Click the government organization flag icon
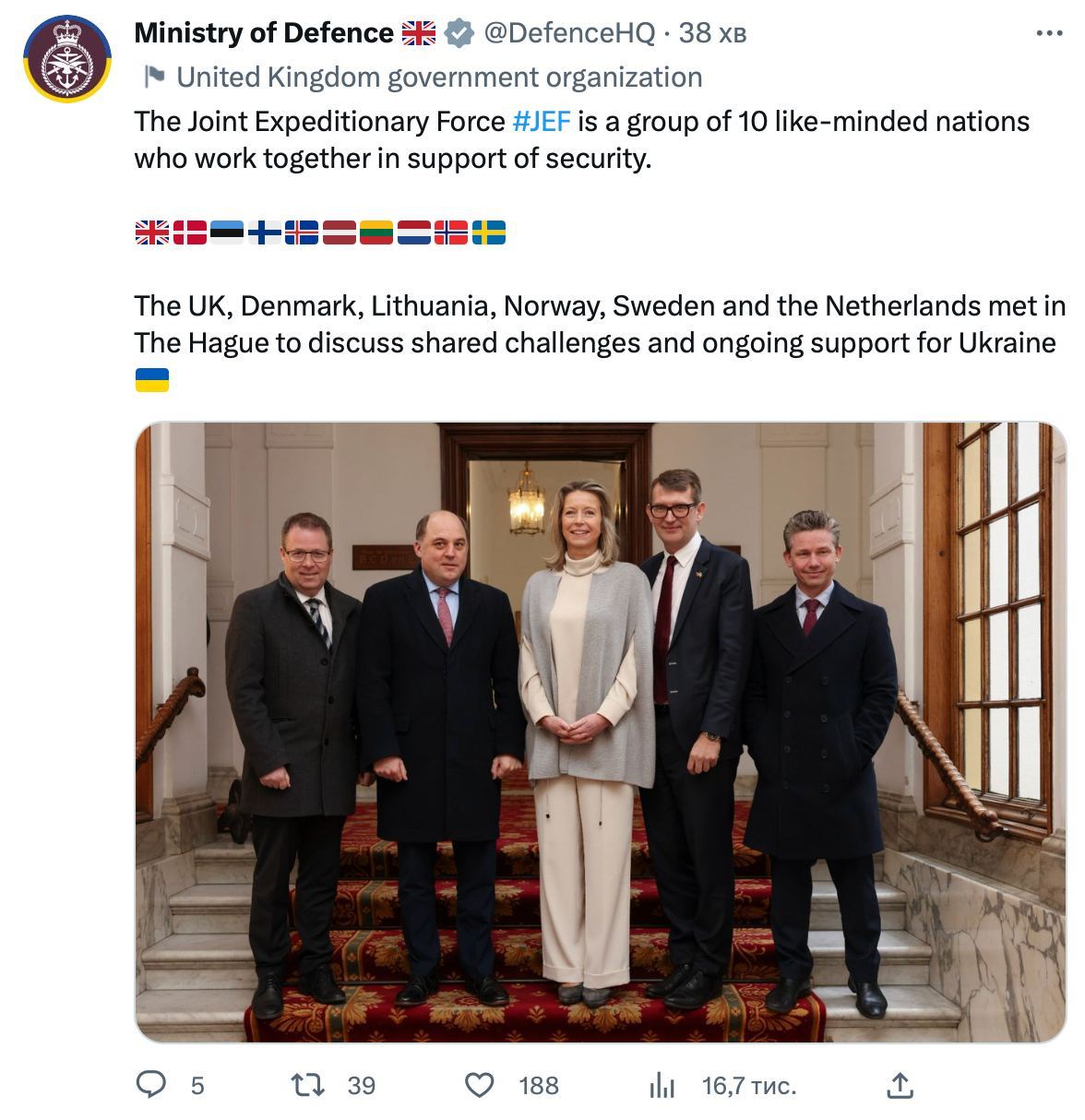The height and width of the screenshot is (1120, 1085). pos(154,77)
